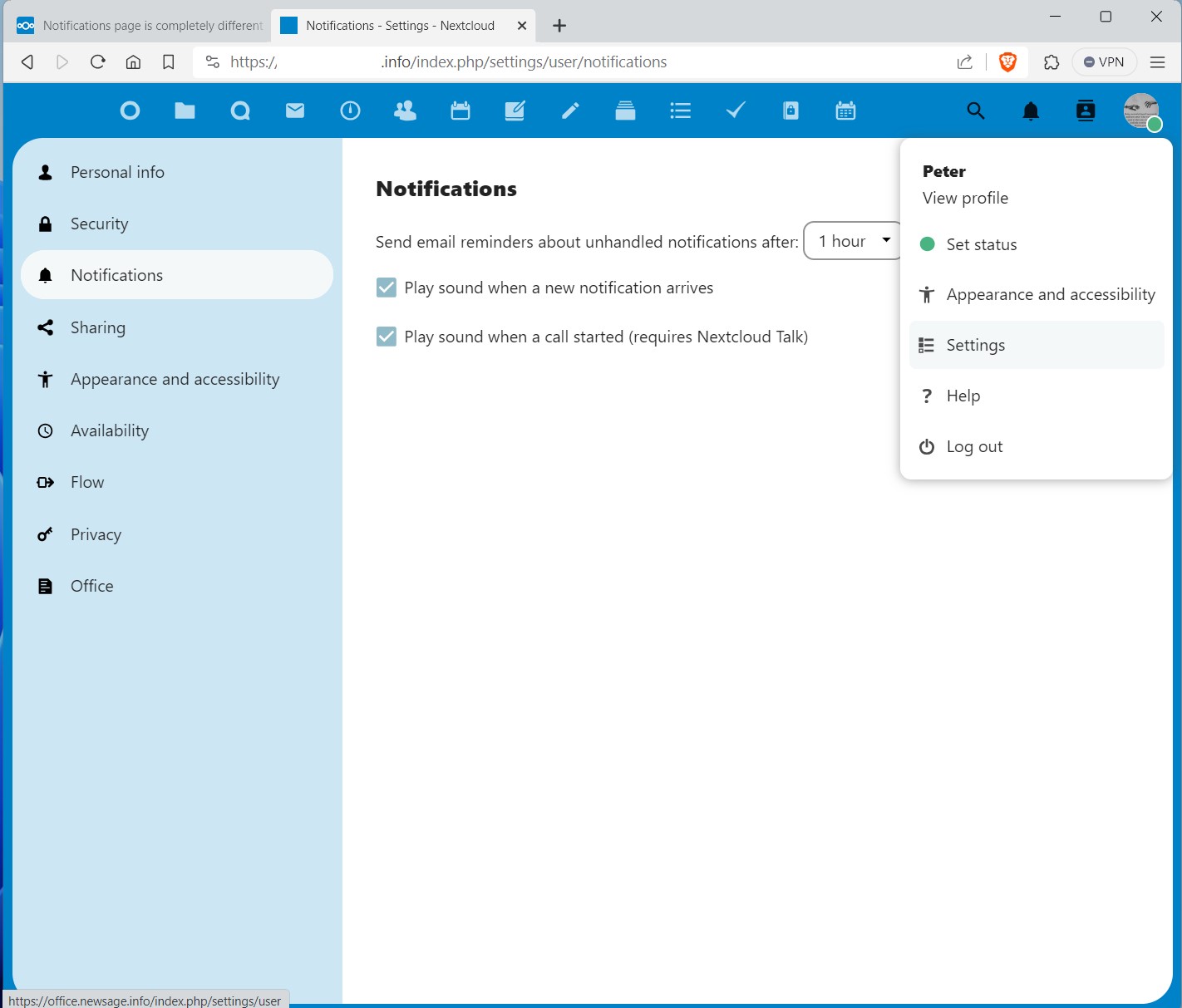The image size is (1182, 1008).
Task: Choose Set status in the user menu
Action: [981, 244]
